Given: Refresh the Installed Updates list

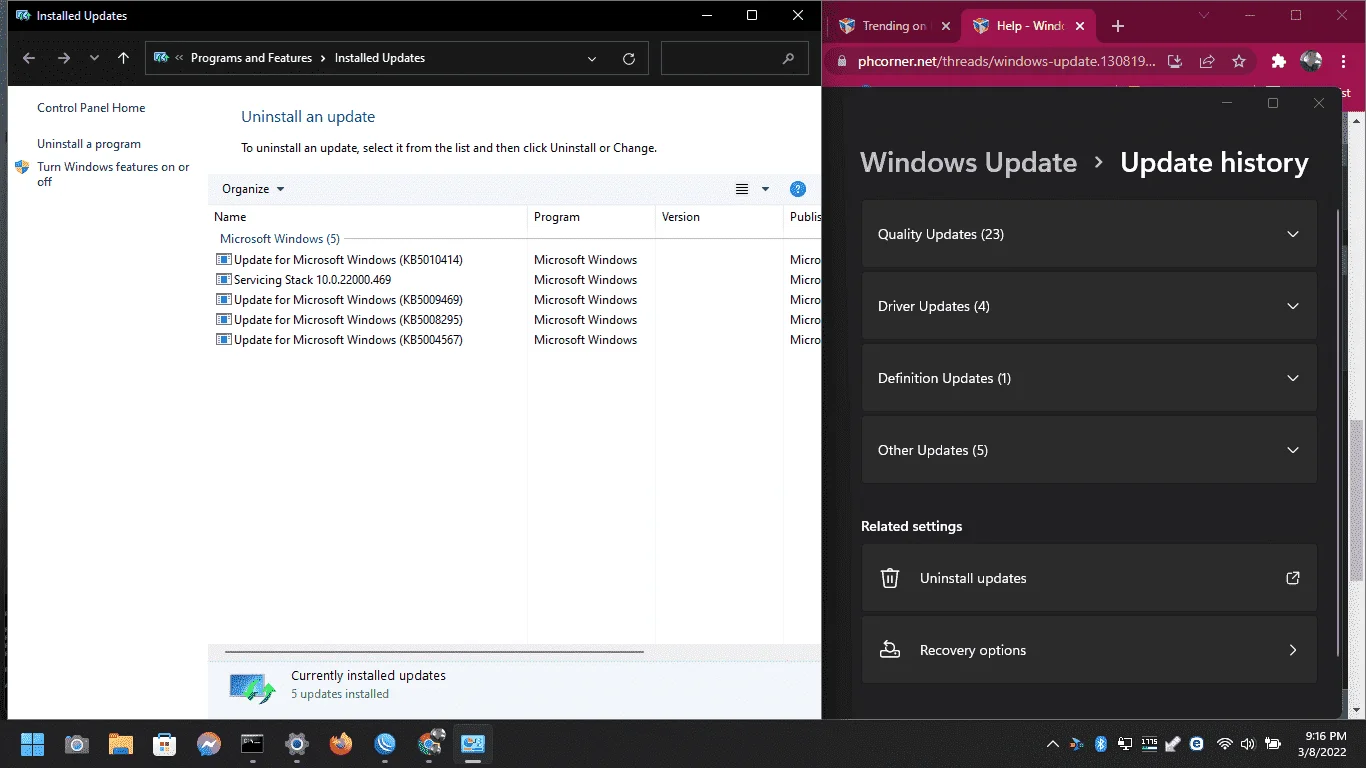Looking at the screenshot, I should point(629,58).
